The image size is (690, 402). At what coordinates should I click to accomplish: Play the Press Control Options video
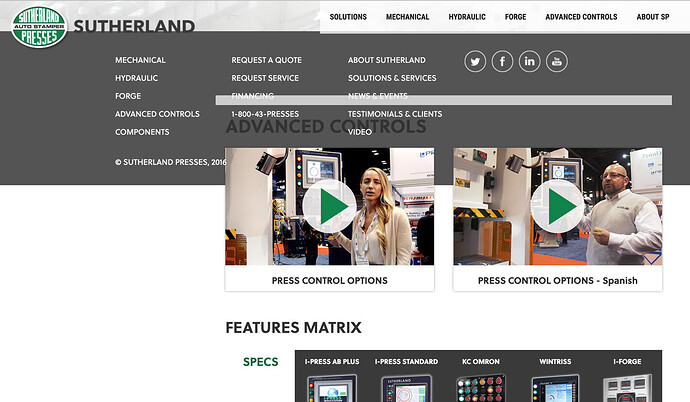(x=329, y=206)
